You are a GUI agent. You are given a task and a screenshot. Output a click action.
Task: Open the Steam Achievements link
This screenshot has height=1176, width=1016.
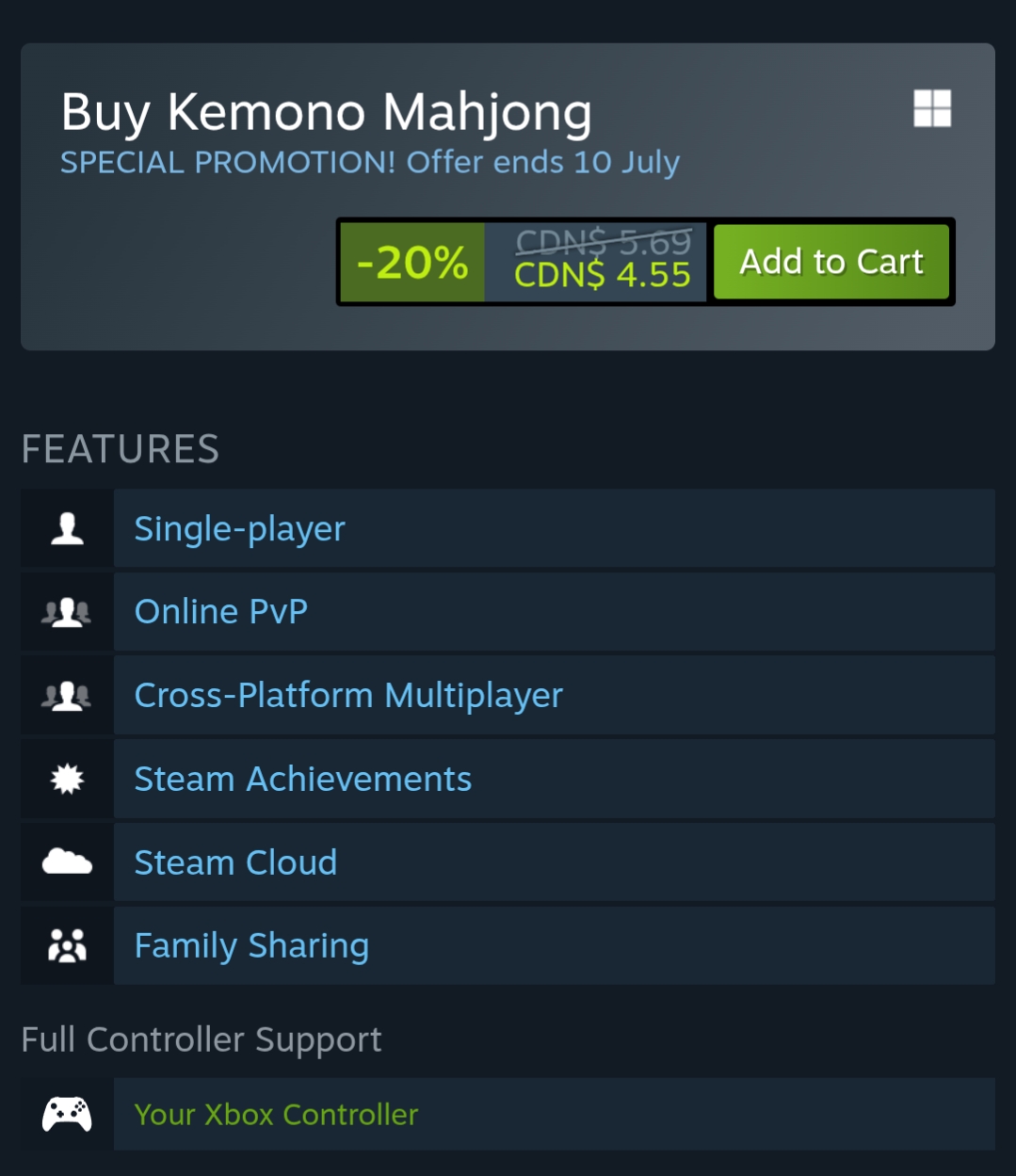[x=302, y=780]
